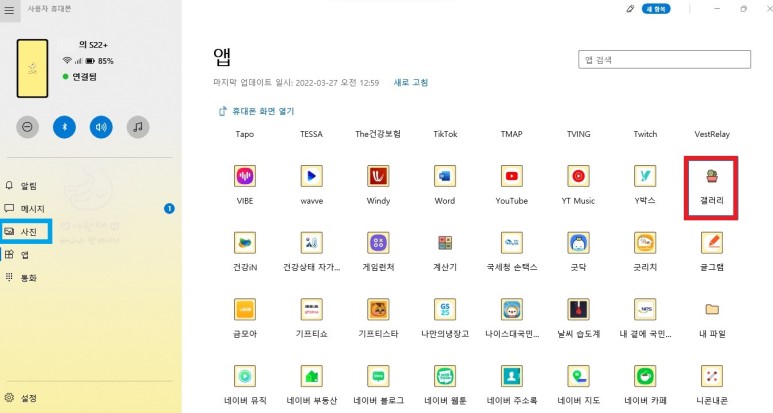Launch the 나이스대국민 app icon
Image resolution: width=773 pixels, height=413 pixels.
pyautogui.click(x=512, y=309)
